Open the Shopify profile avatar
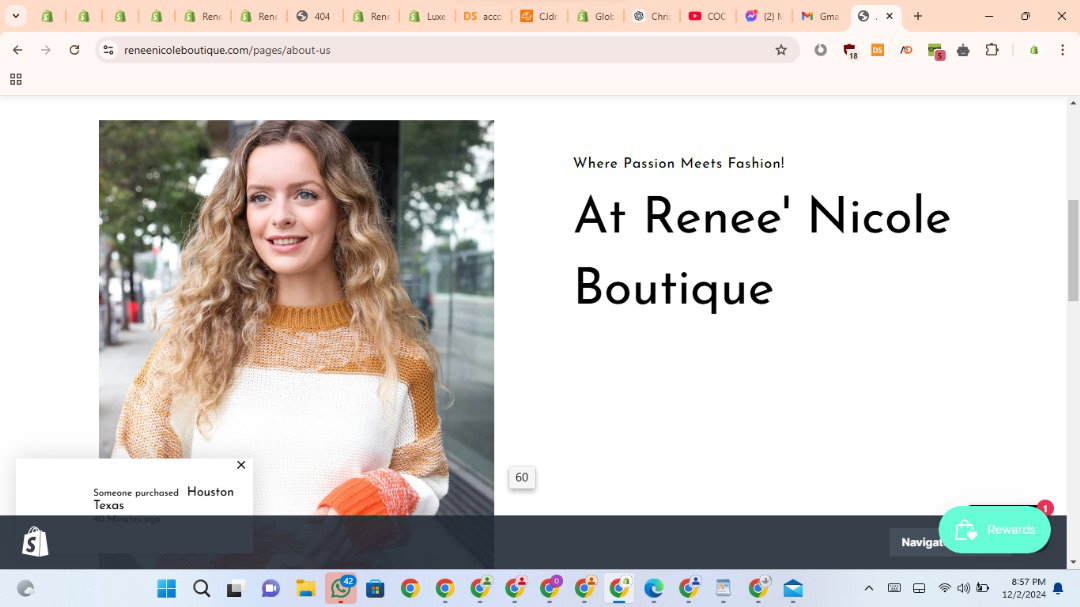This screenshot has height=607, width=1080. click(1034, 50)
